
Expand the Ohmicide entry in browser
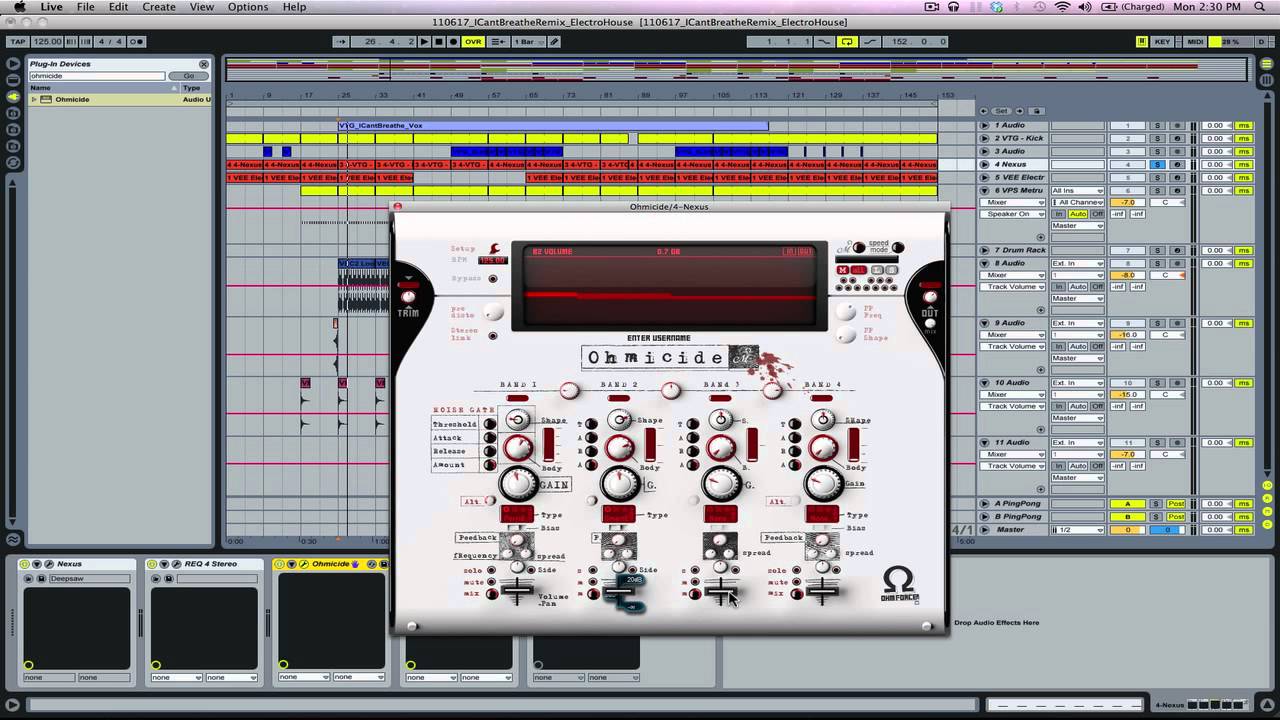point(34,100)
